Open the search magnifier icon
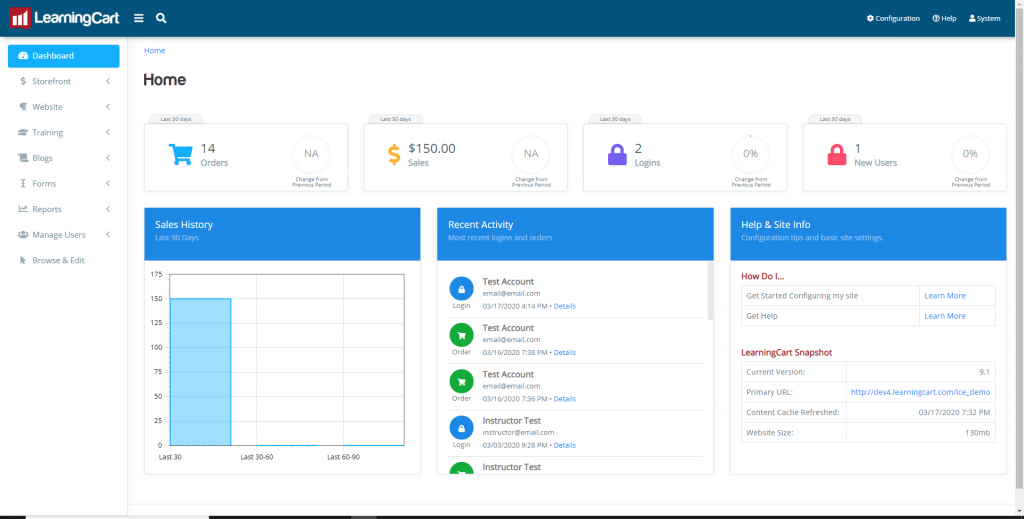Image resolution: width=1024 pixels, height=519 pixels. pyautogui.click(x=161, y=18)
